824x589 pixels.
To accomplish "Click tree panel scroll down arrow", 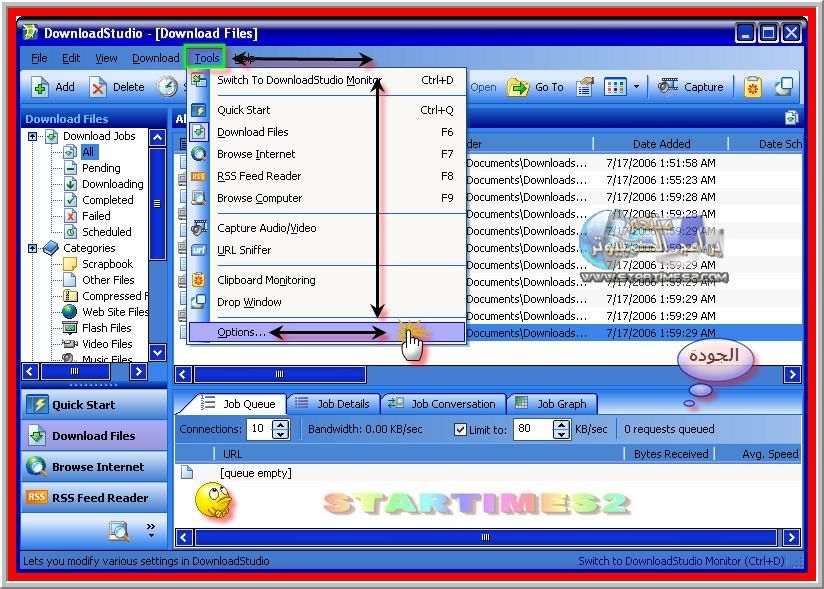I will pyautogui.click(x=158, y=353).
